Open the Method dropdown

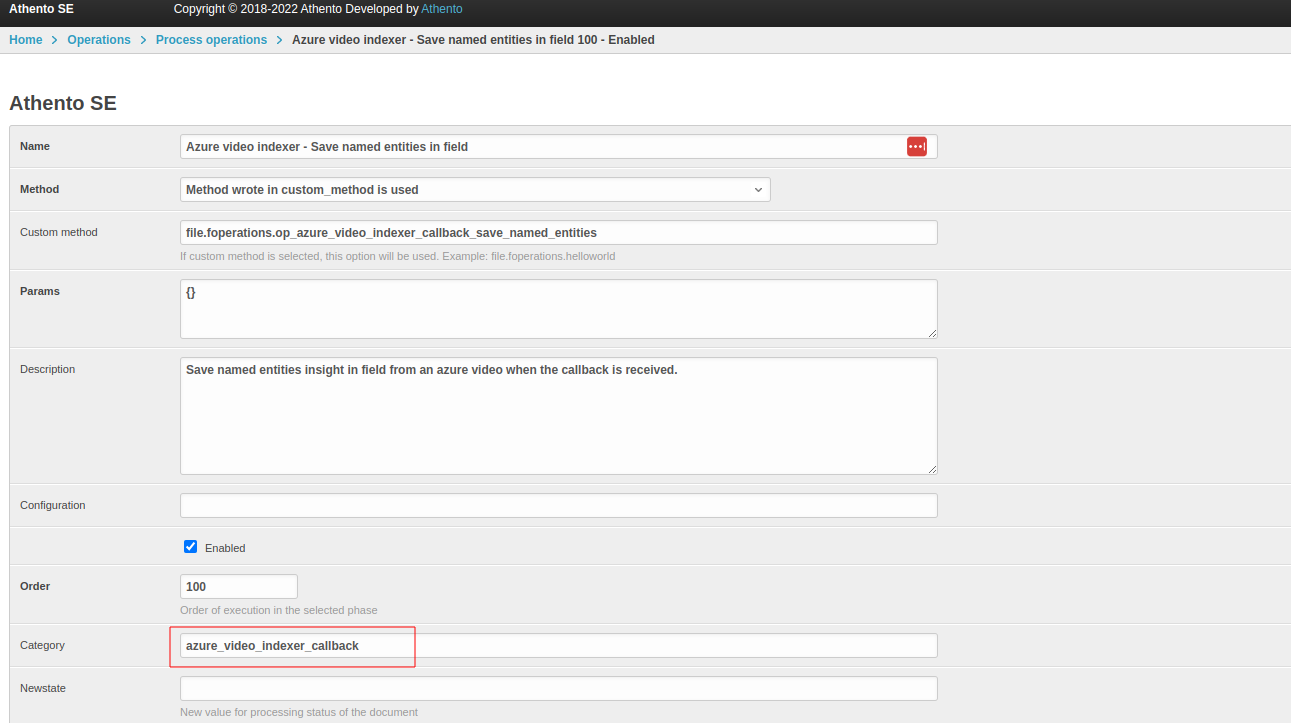(x=475, y=189)
